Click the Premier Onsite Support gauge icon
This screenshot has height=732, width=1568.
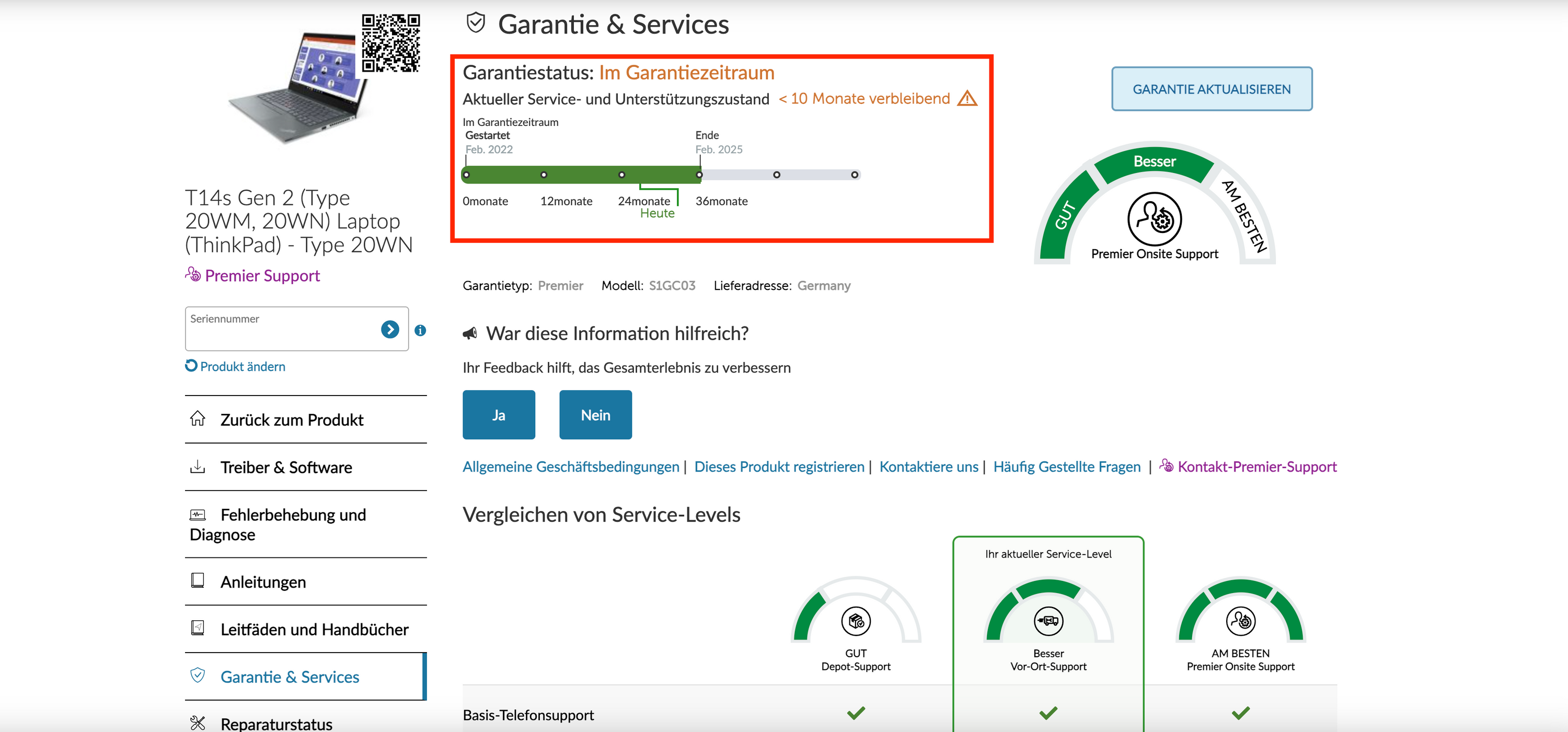(x=1154, y=219)
